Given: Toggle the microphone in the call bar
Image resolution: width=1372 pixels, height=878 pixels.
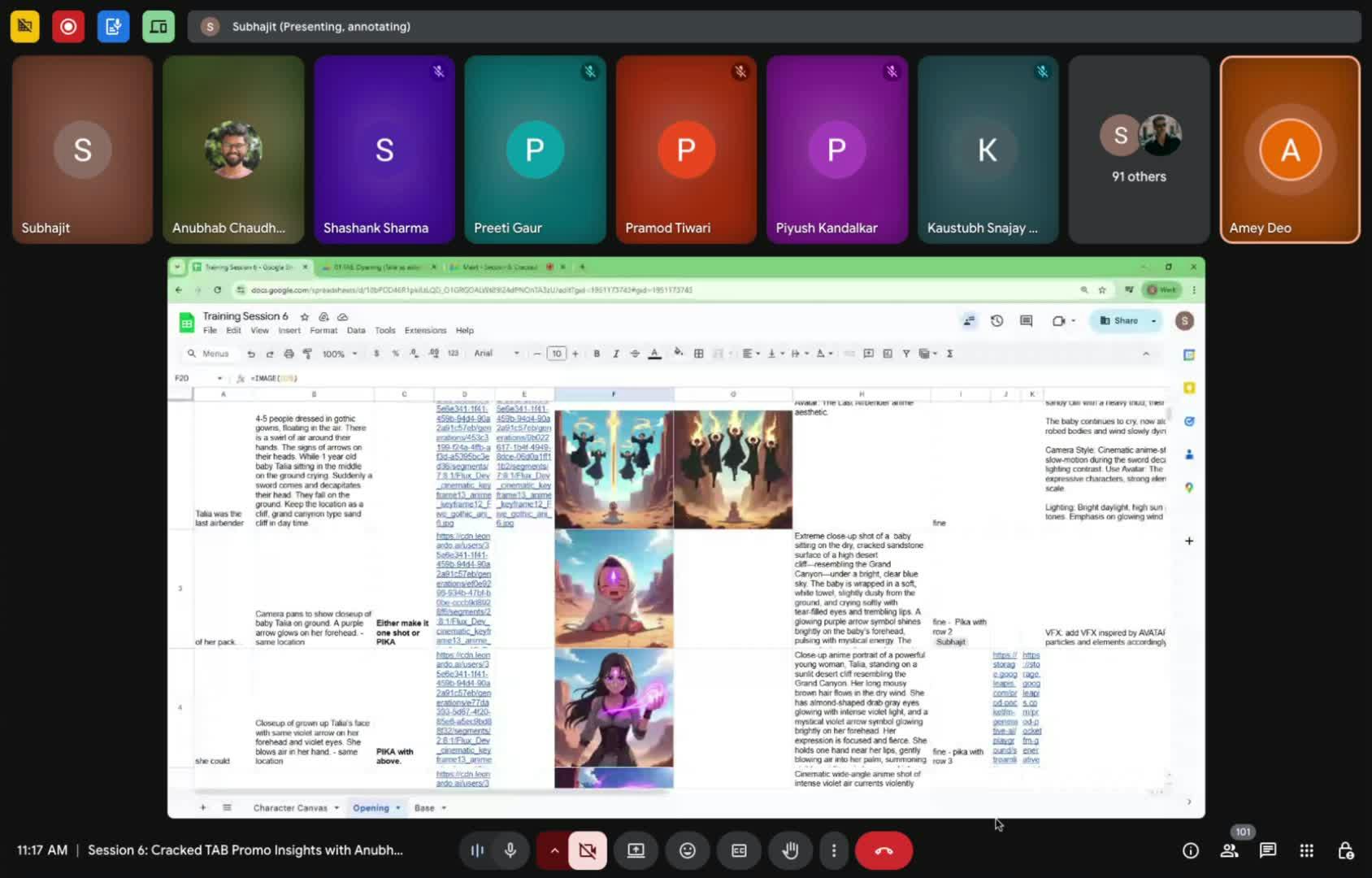Looking at the screenshot, I should pyautogui.click(x=510, y=850).
